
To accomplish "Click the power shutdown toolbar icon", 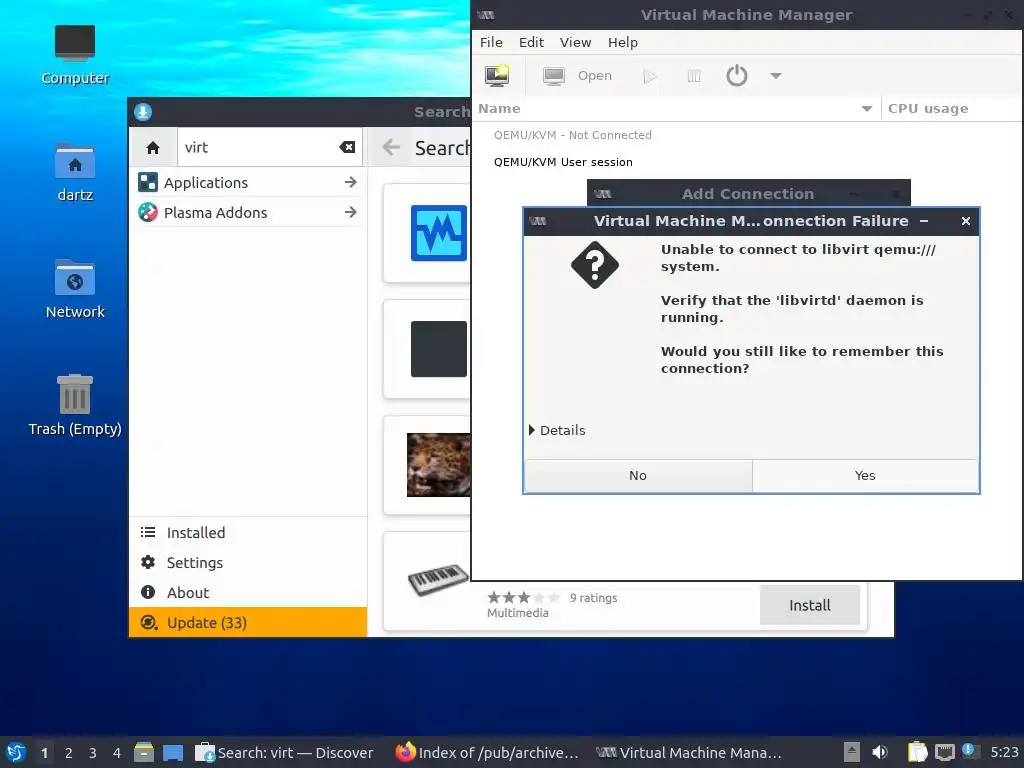I will (x=737, y=76).
